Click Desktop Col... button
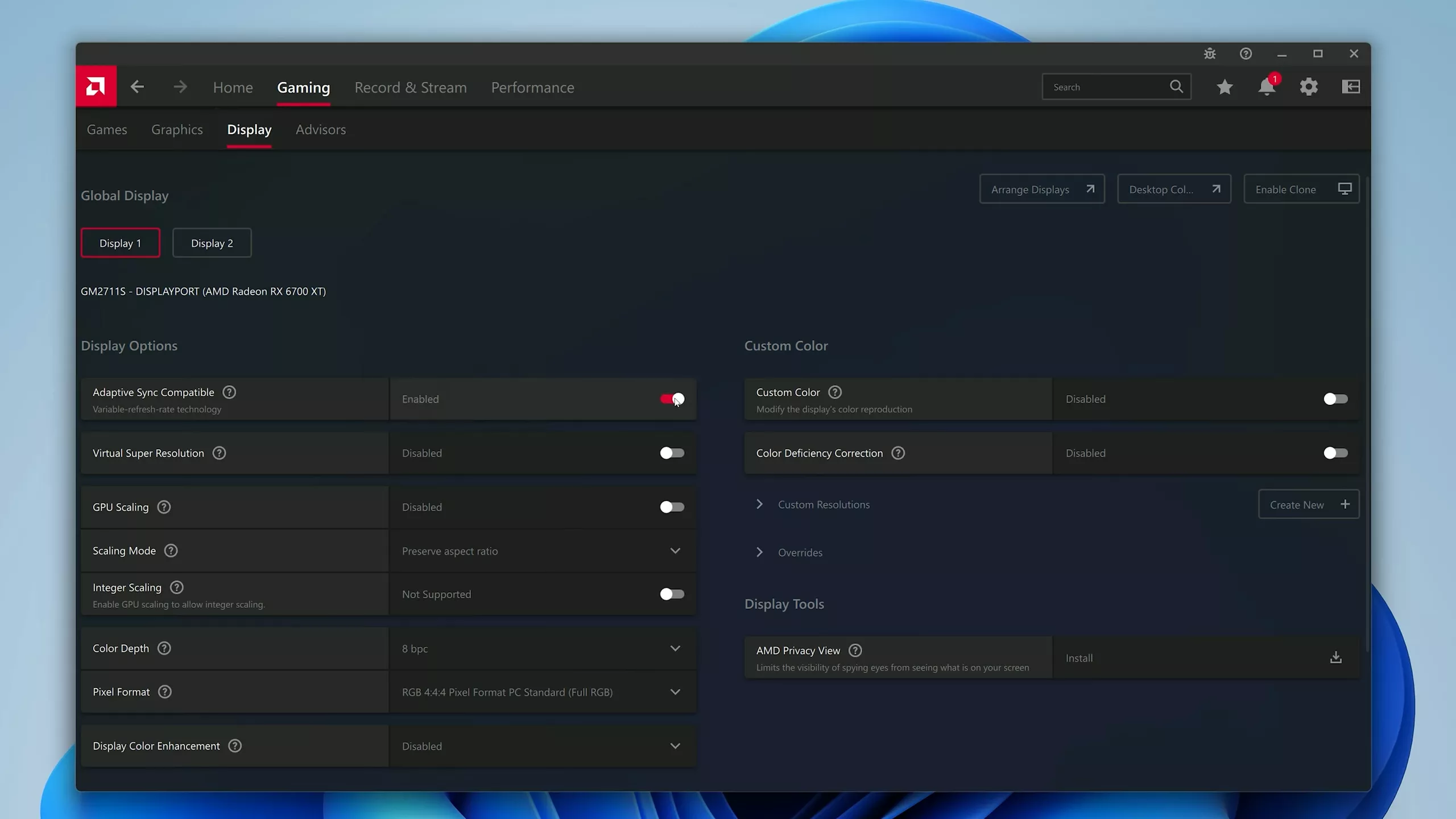Viewport: 1456px width, 819px height. pyautogui.click(x=1174, y=189)
